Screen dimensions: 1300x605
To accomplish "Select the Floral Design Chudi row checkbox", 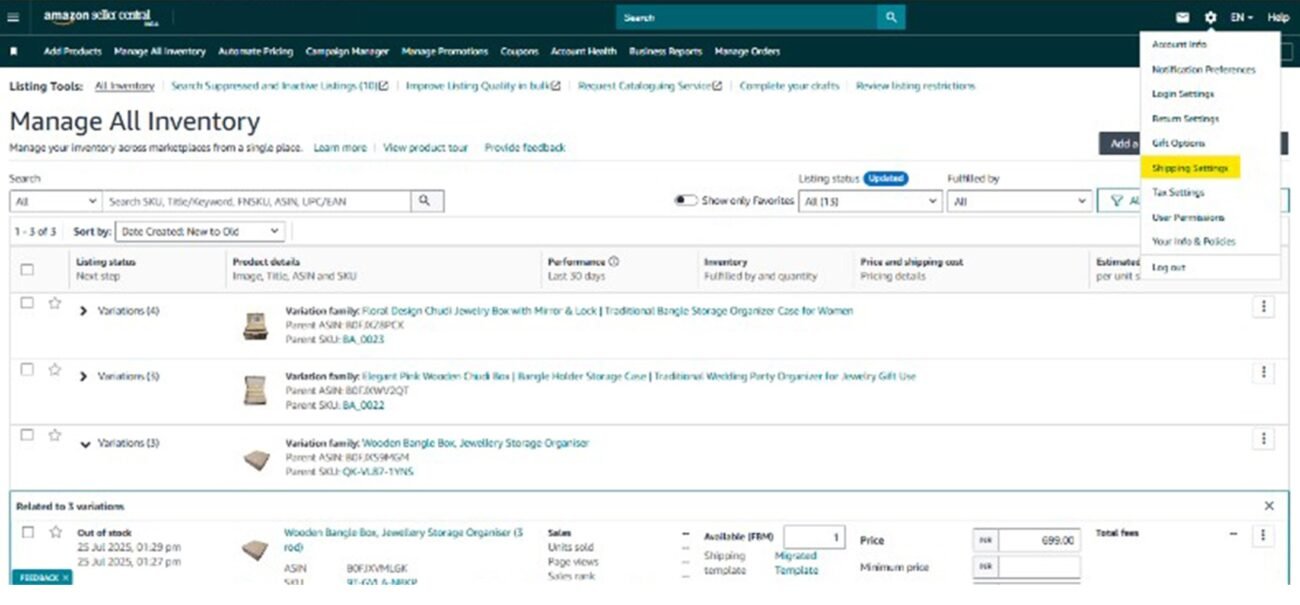I will pyautogui.click(x=27, y=303).
